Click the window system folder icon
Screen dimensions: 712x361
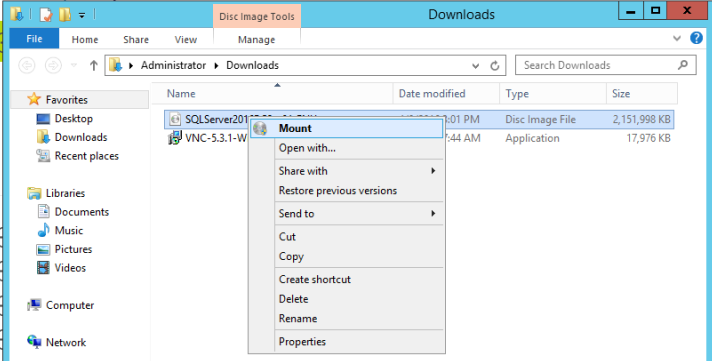coord(17,14)
